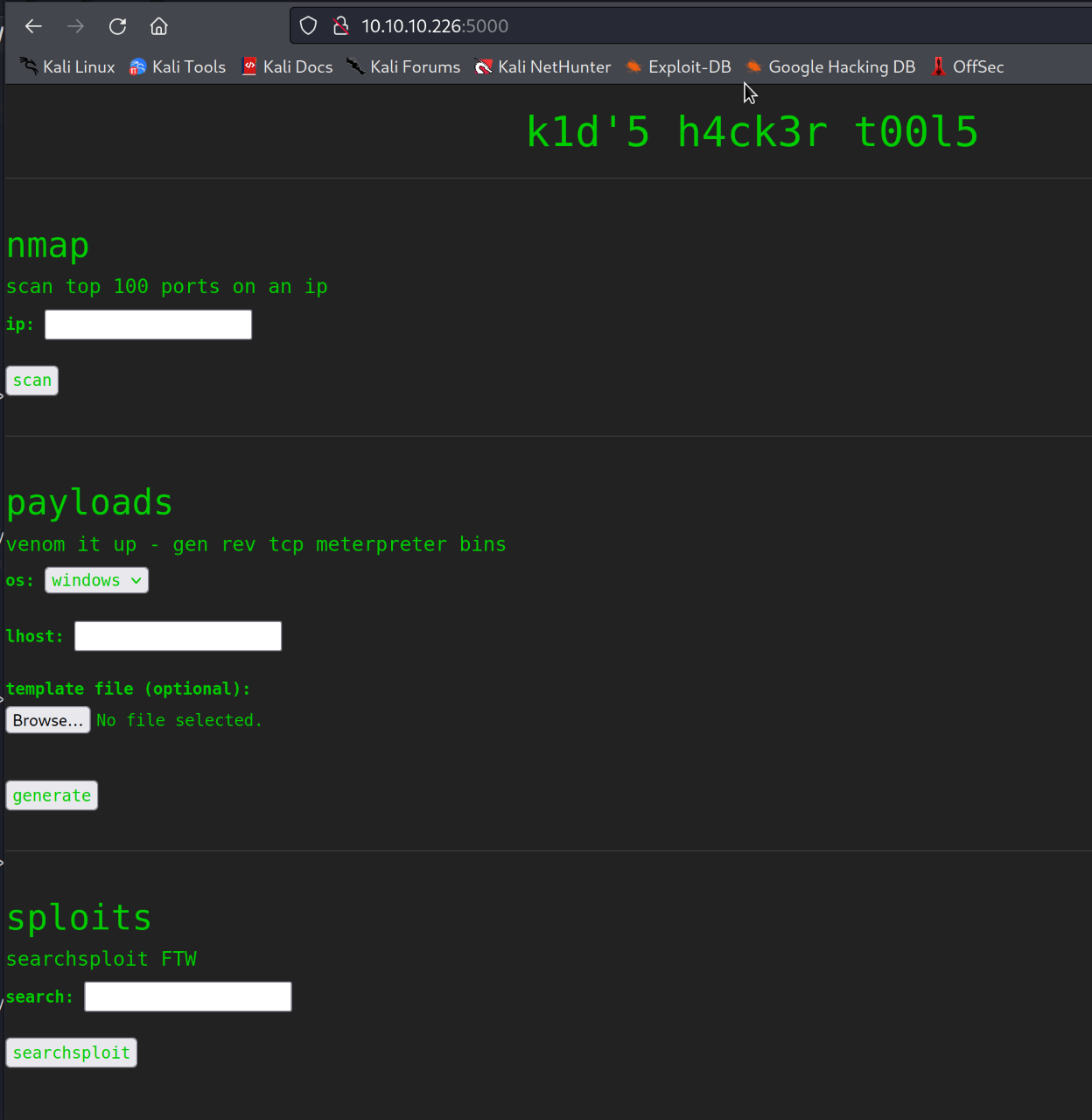1092x1120 pixels.
Task: Click Browse to choose a template file
Action: [x=48, y=720]
